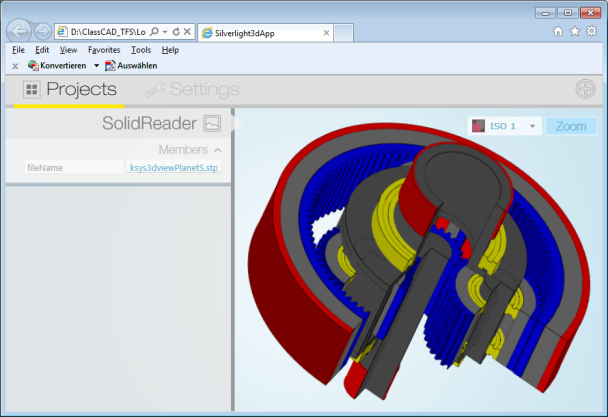Open the Favorites menu

point(103,49)
